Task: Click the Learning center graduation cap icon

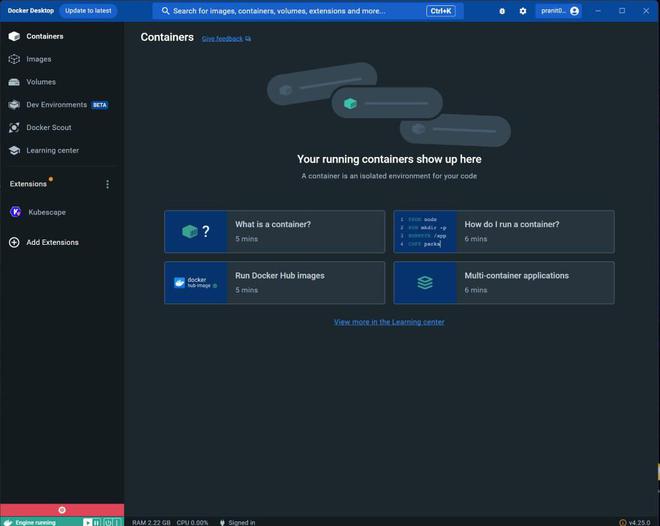Action: 14,150
